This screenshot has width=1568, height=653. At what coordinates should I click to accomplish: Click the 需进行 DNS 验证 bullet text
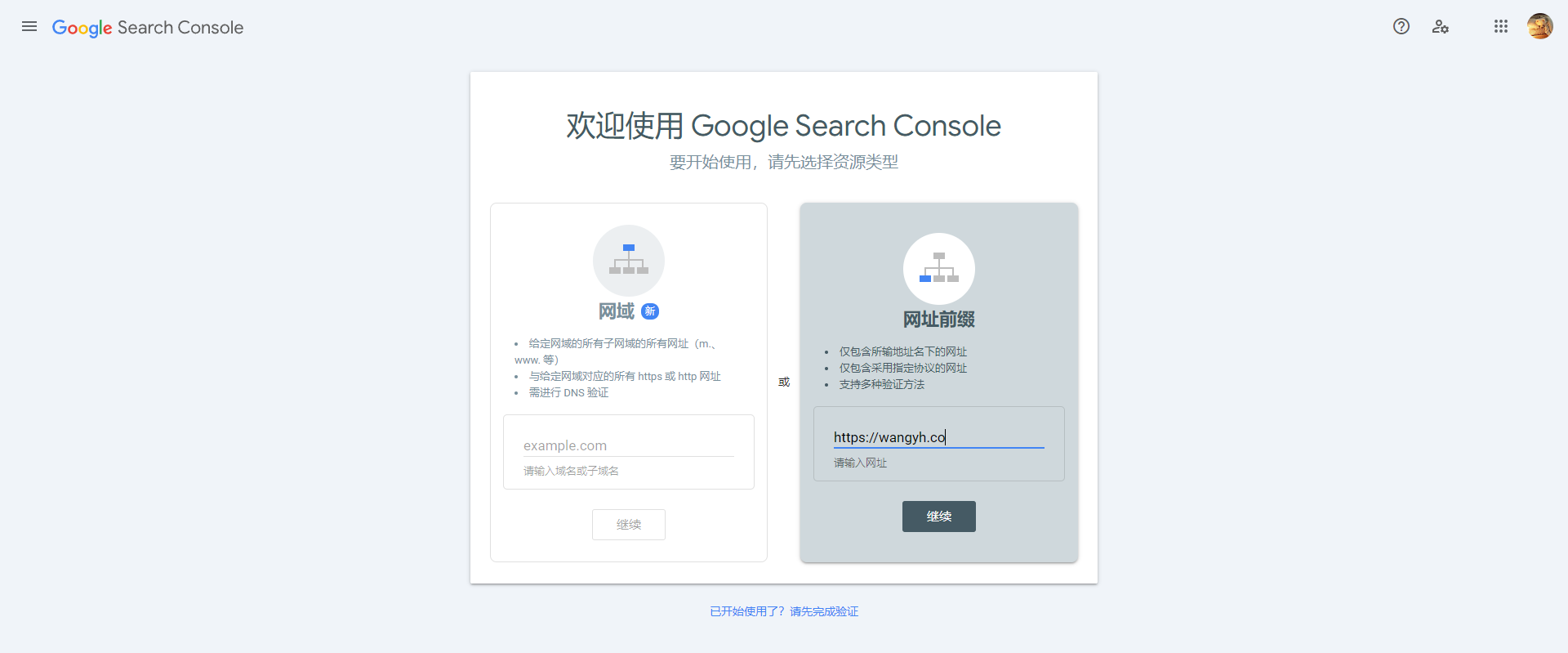click(568, 392)
